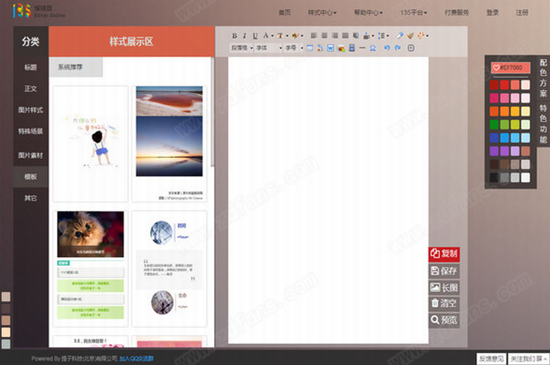This screenshot has width=550, height=365.
Task: Select 标题 category in sidebar
Action: (31, 67)
